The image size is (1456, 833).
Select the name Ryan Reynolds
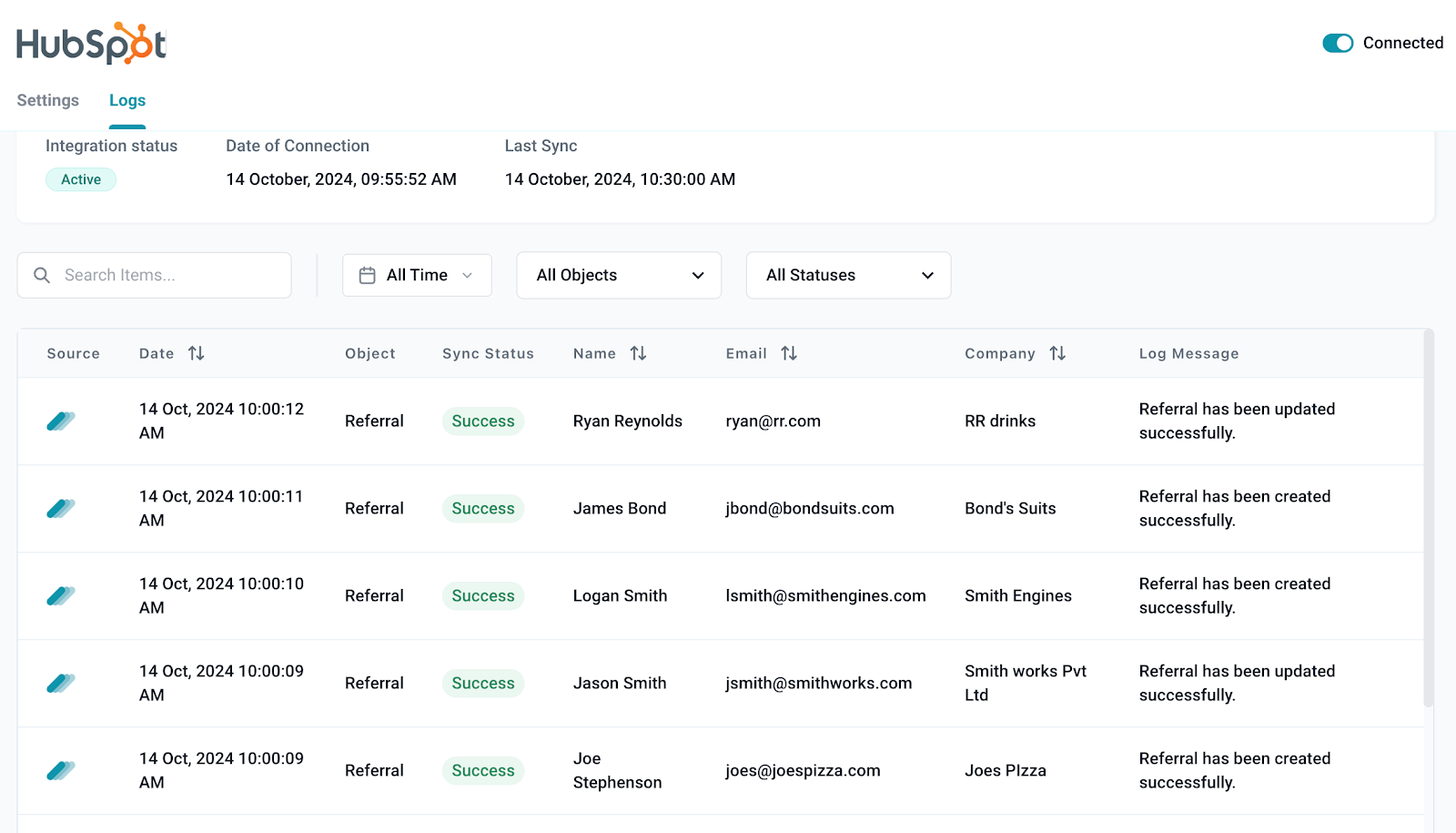point(628,421)
